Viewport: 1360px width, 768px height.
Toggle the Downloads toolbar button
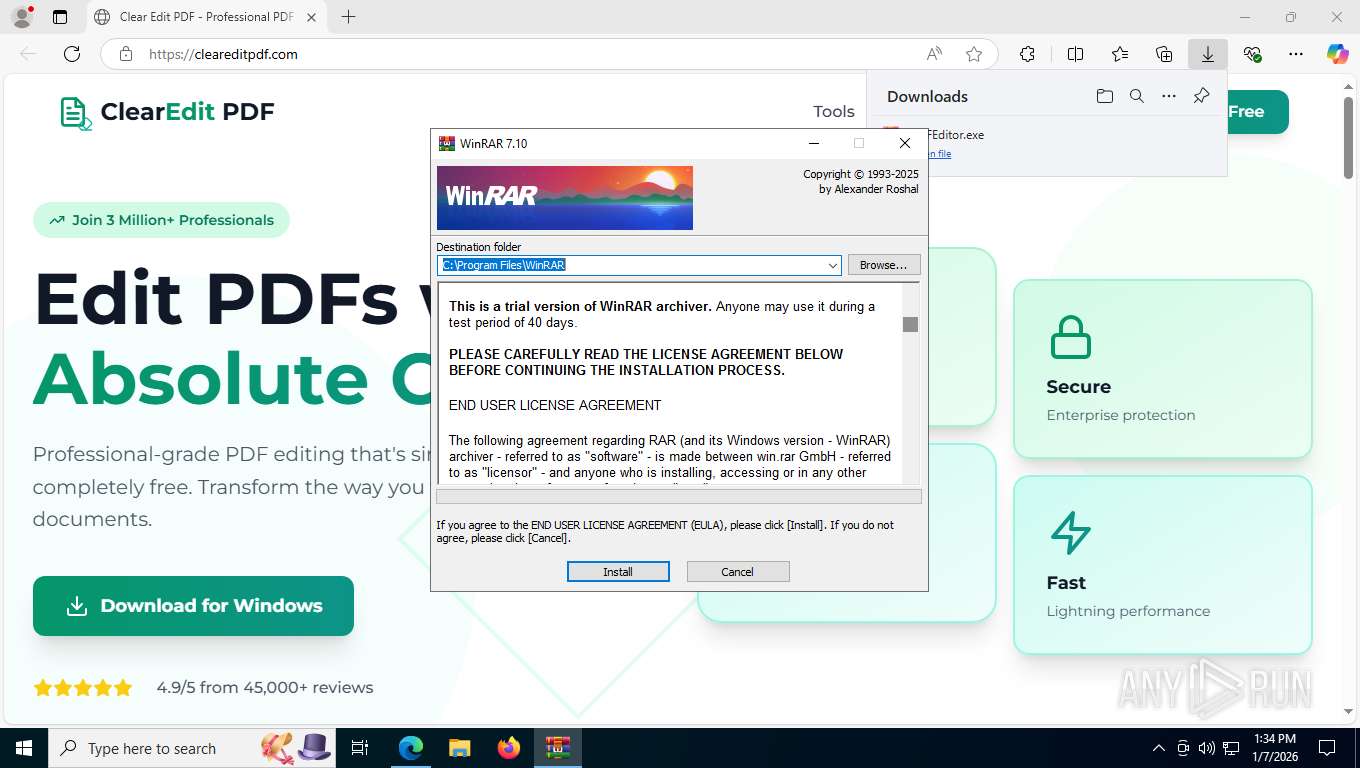coord(1208,54)
